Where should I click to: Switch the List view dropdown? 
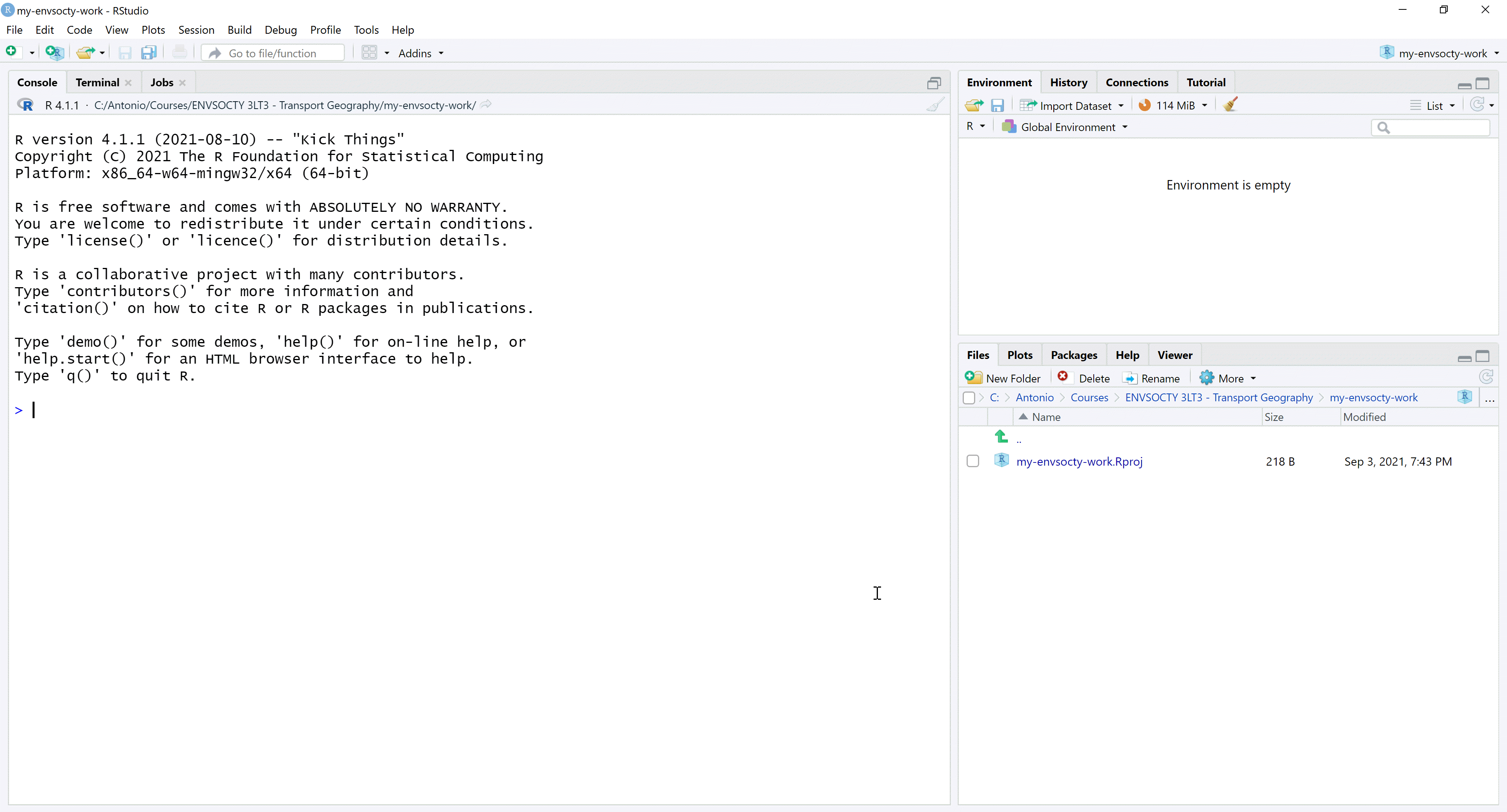(1432, 106)
